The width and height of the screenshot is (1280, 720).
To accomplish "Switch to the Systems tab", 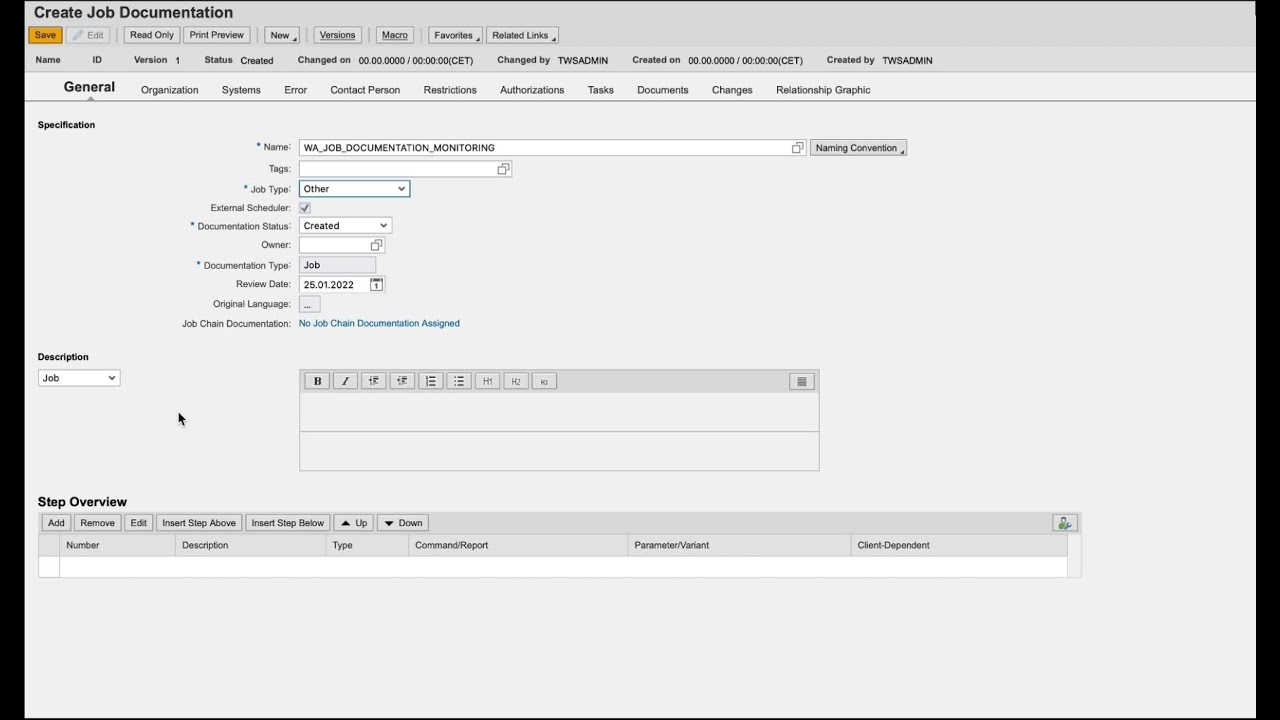I will [x=241, y=90].
